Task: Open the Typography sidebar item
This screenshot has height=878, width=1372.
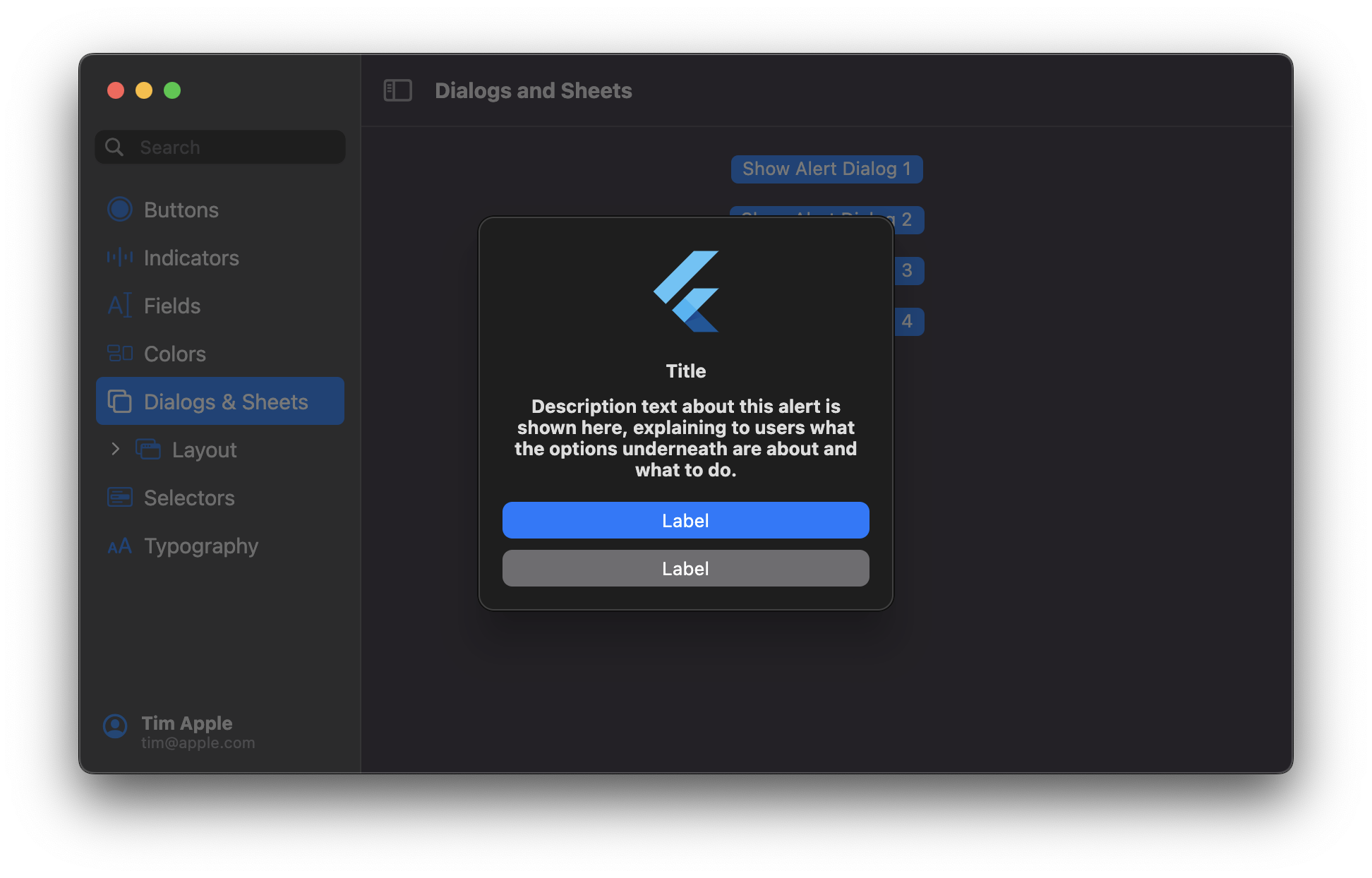Action: point(201,546)
